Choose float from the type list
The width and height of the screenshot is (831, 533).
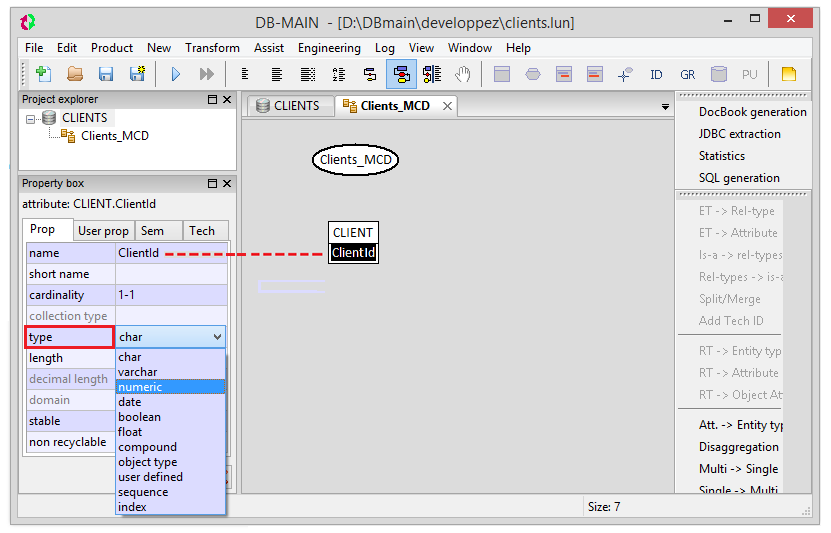[x=171, y=432]
